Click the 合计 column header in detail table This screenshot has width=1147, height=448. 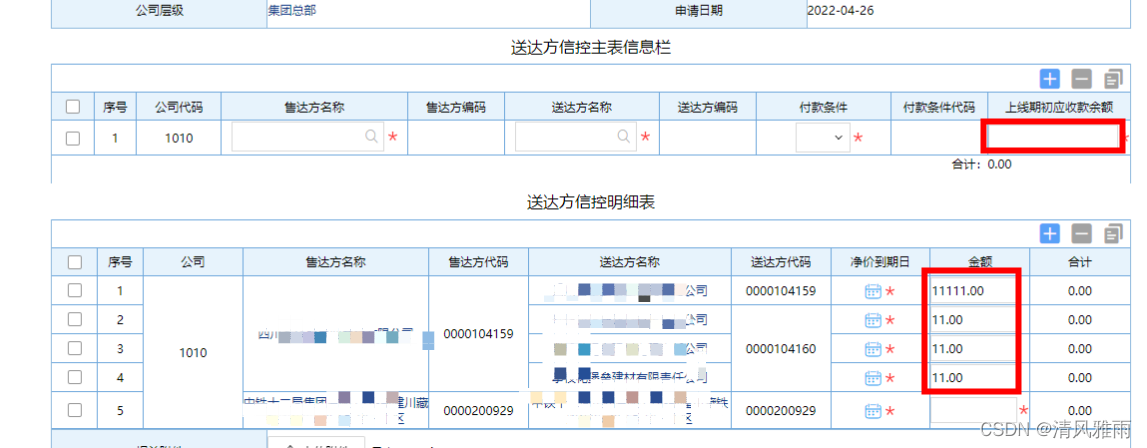pyautogui.click(x=1080, y=261)
